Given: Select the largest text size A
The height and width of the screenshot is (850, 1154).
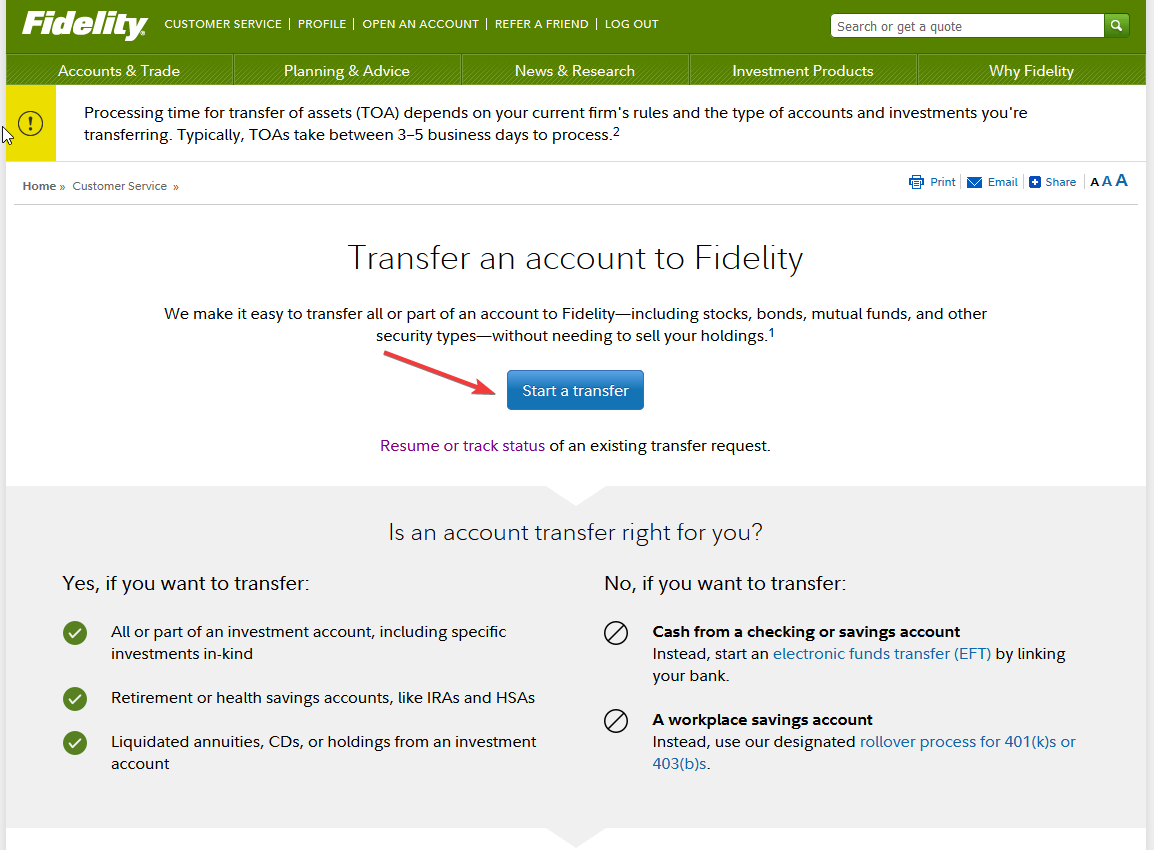Looking at the screenshot, I should (1121, 180).
